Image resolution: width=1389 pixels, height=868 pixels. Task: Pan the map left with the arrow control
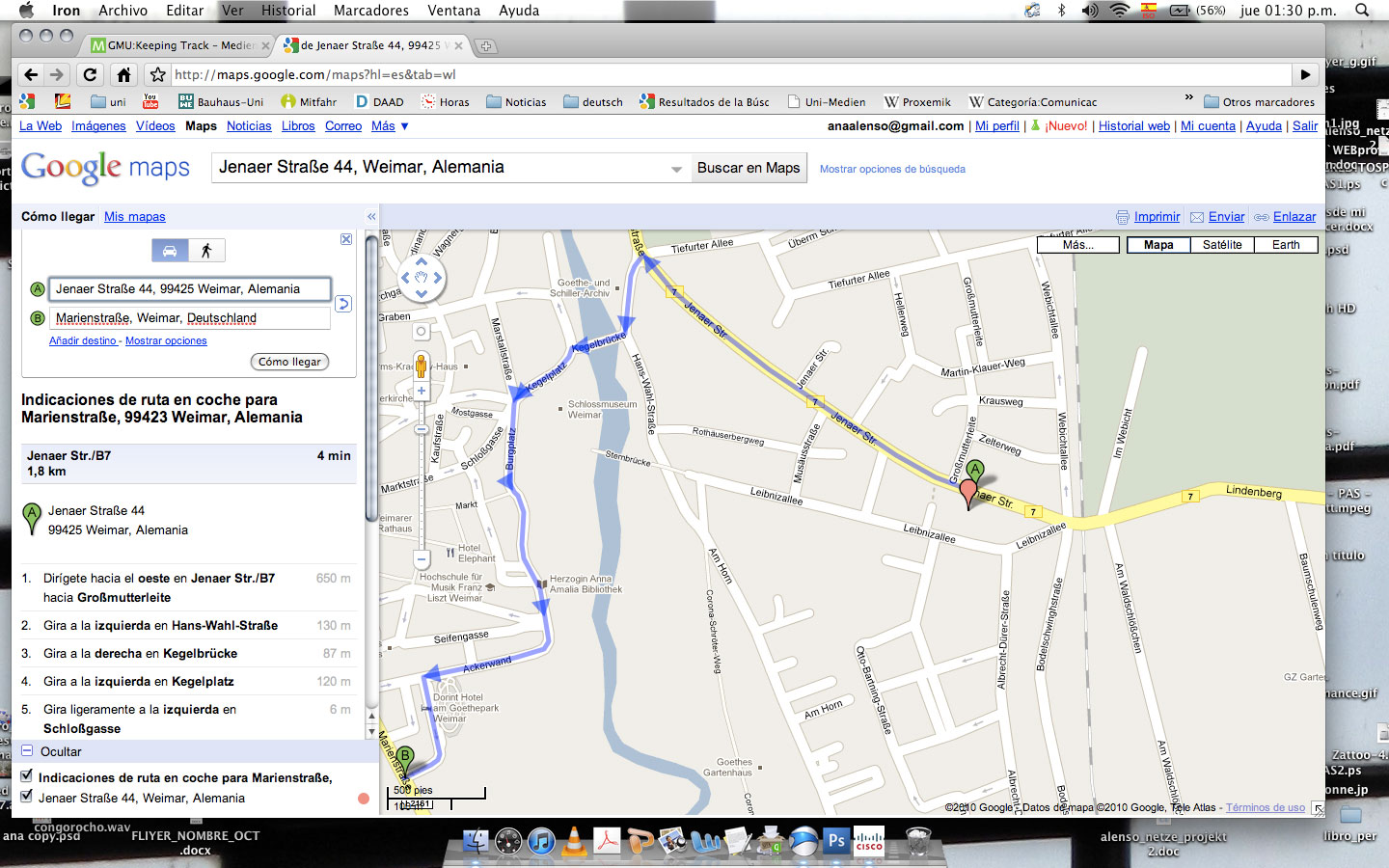click(x=405, y=278)
